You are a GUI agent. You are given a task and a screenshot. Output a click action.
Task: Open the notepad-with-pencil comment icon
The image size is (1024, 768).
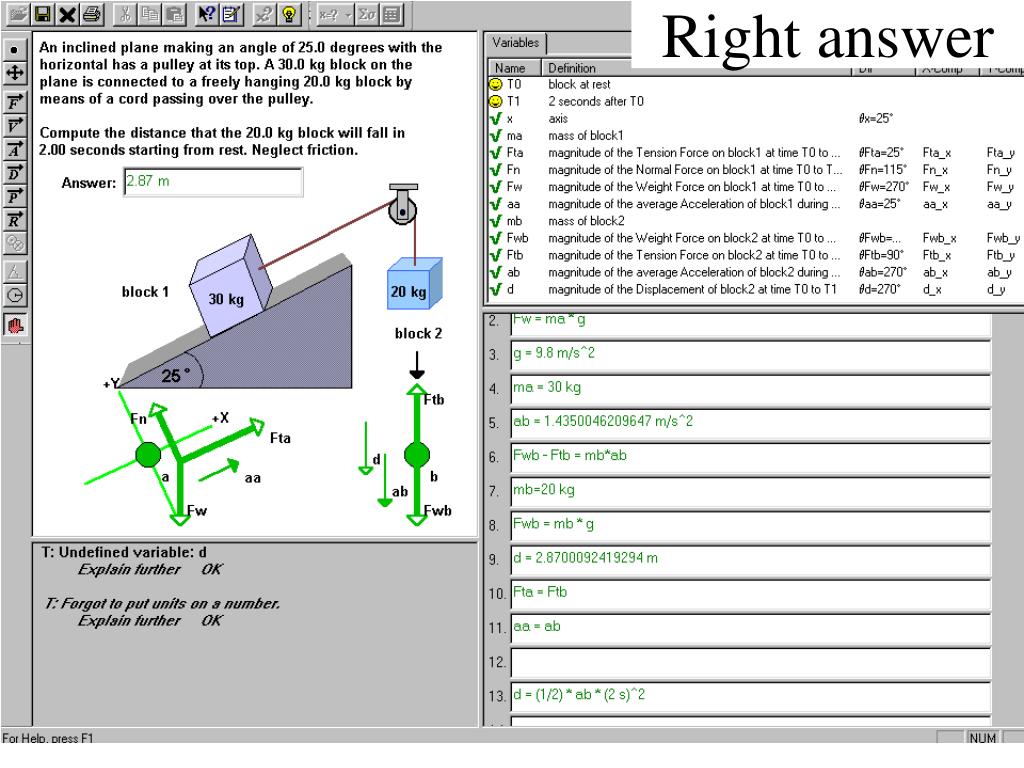pyautogui.click(x=231, y=14)
